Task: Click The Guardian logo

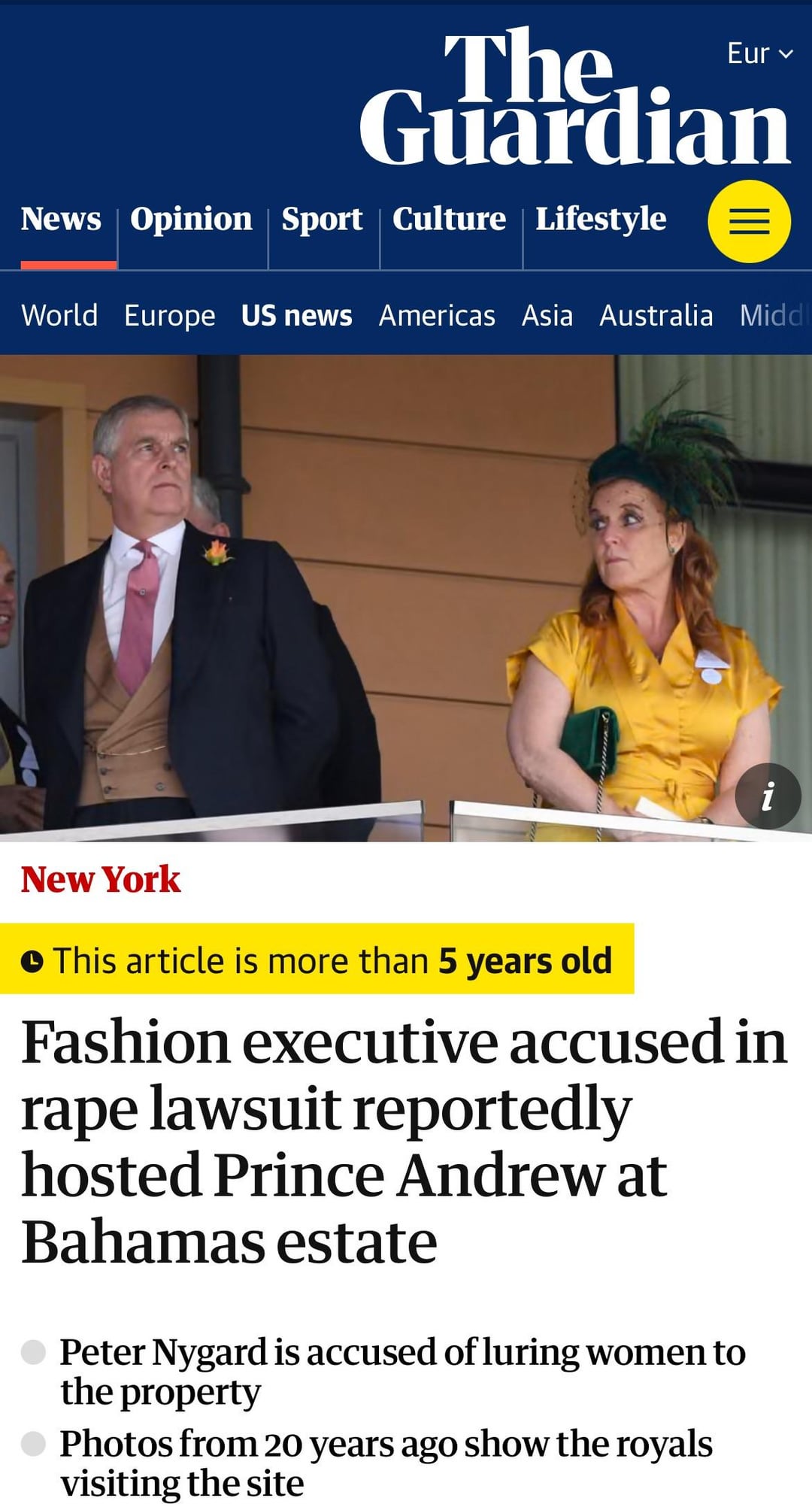Action: tap(575, 96)
